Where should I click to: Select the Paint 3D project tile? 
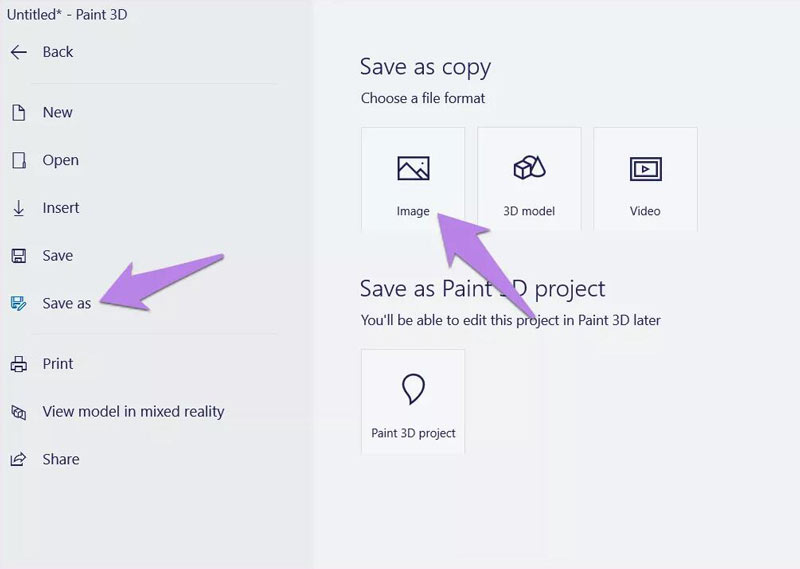pos(413,402)
